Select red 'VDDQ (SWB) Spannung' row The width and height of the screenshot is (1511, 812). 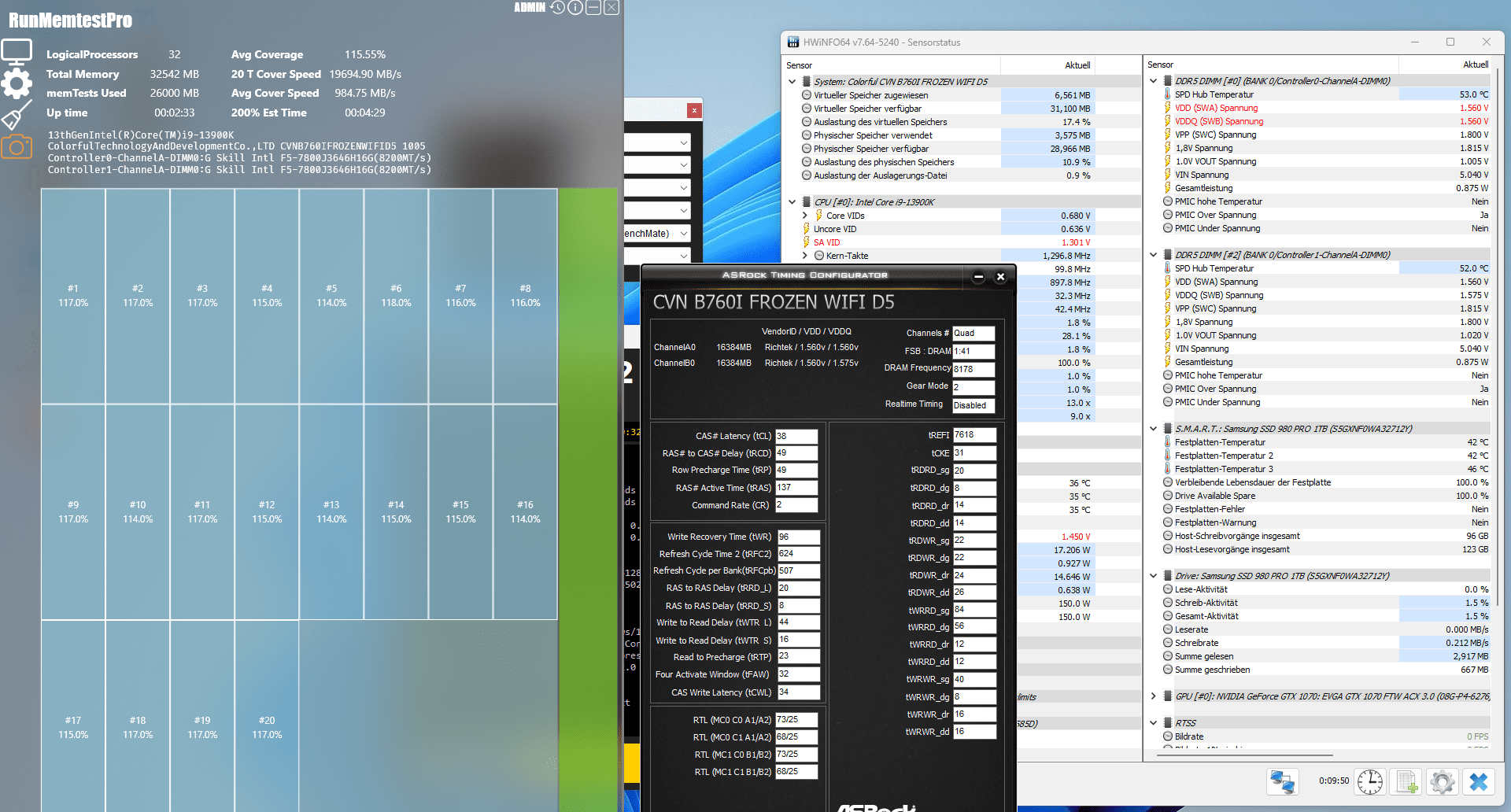(1326, 121)
